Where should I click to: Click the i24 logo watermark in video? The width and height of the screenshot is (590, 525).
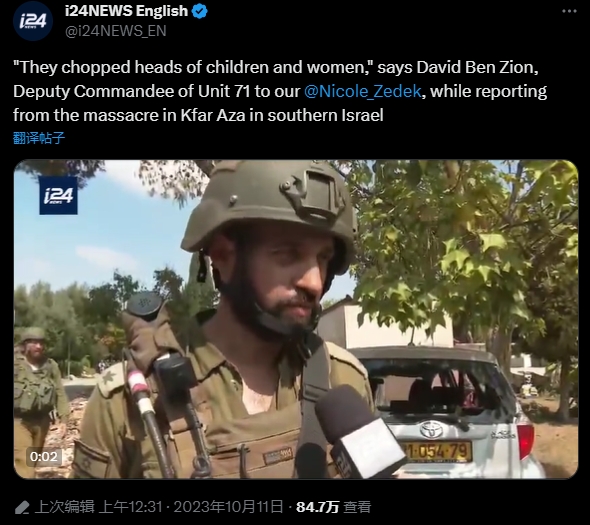58,196
